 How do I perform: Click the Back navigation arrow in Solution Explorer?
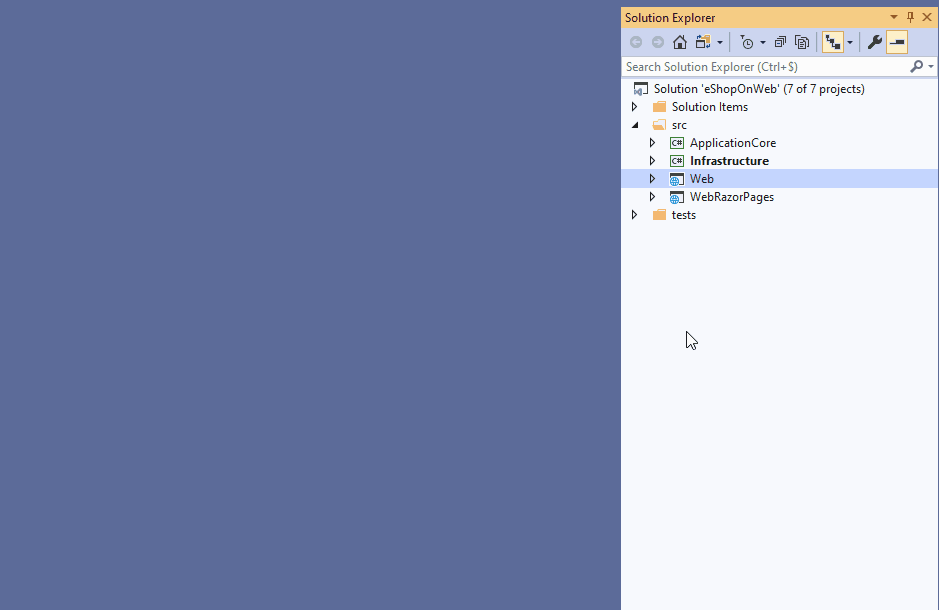[636, 42]
